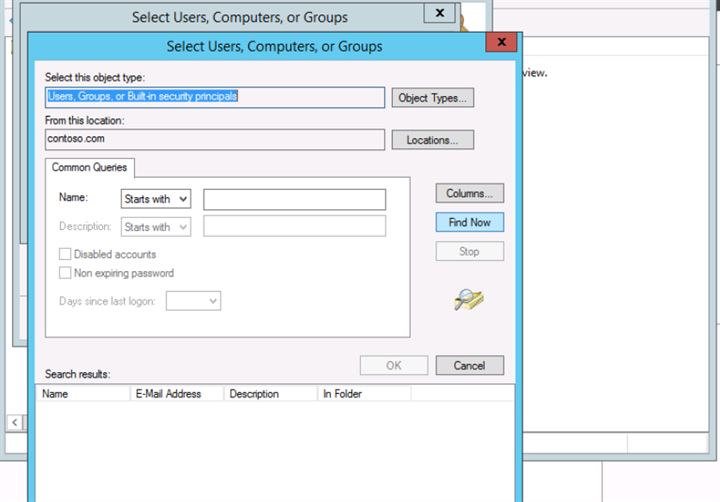
Task: Click the search magnifier directory icon
Action: pyautogui.click(x=468, y=299)
